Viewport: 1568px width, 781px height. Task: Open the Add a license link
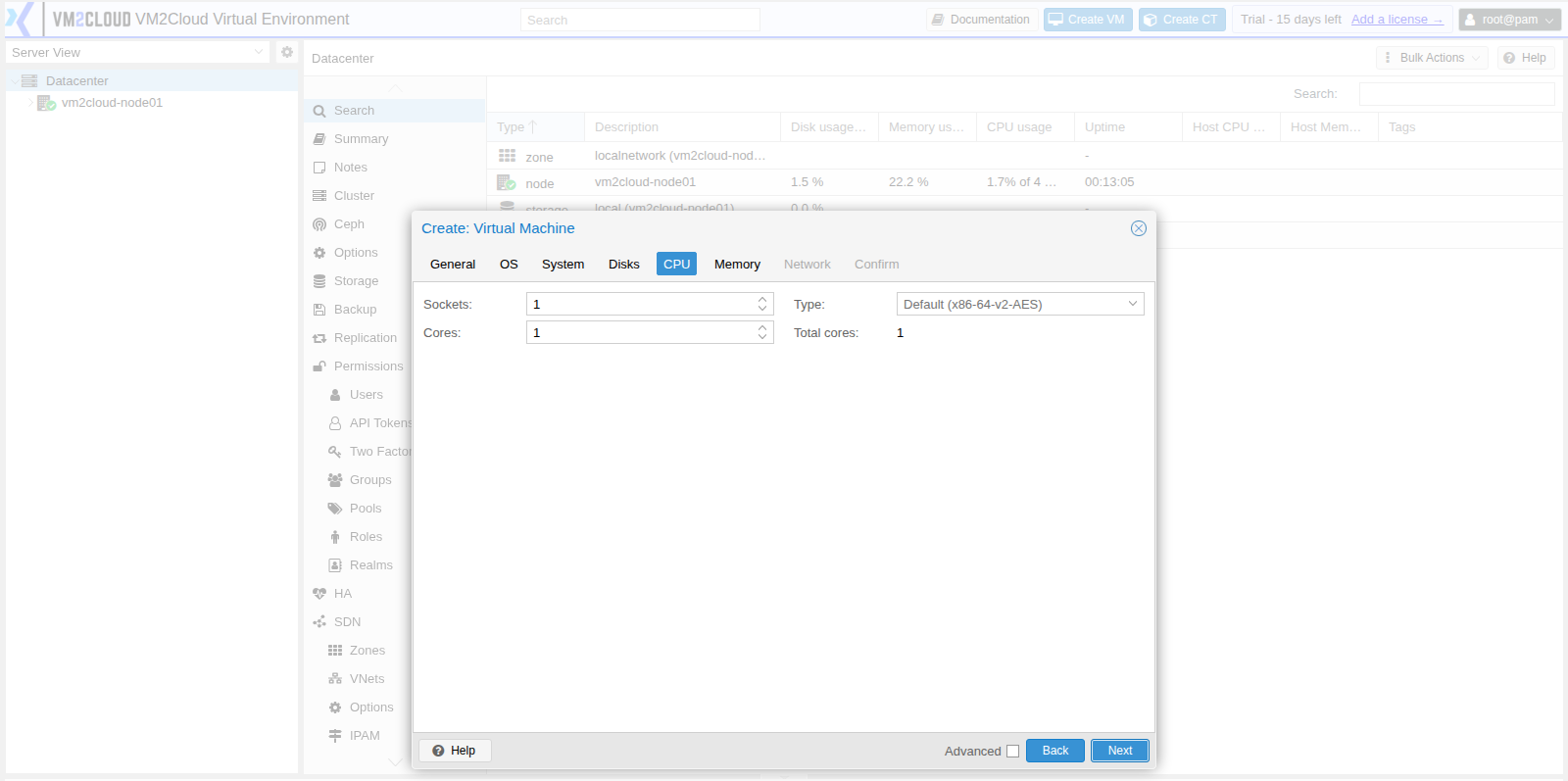[x=1396, y=20]
